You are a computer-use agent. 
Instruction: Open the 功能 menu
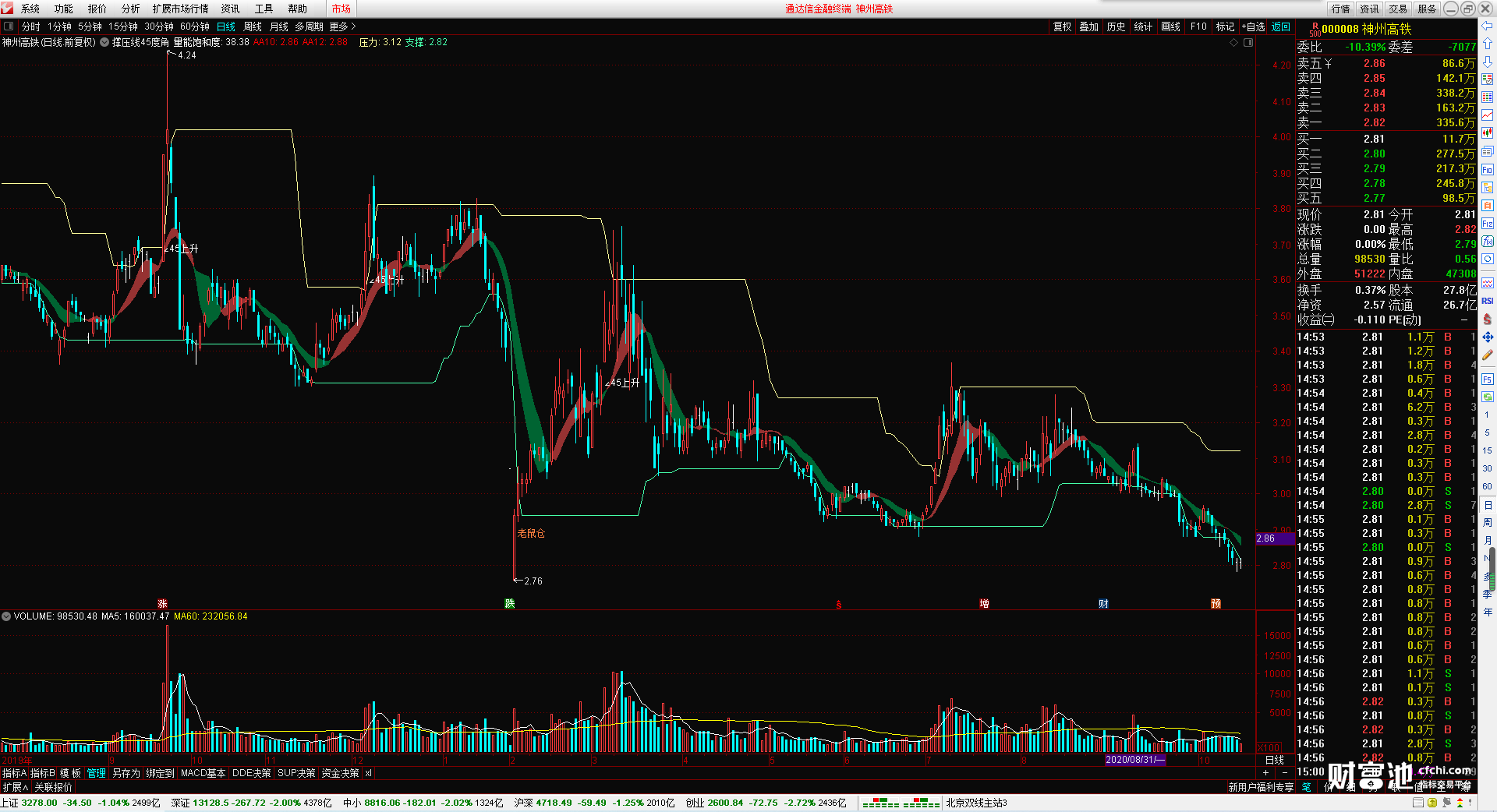click(64, 9)
